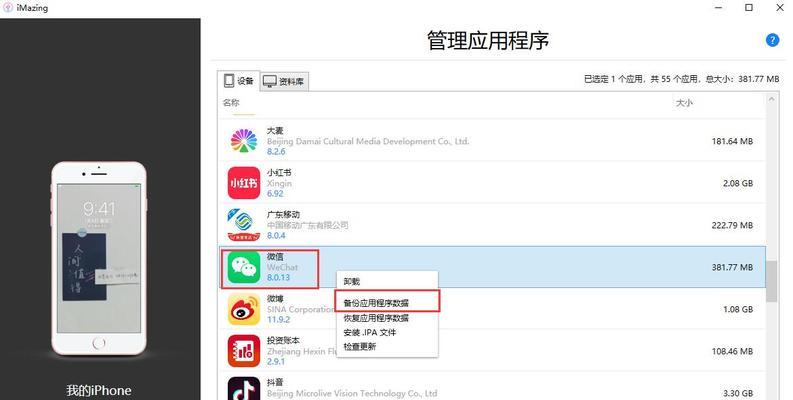The image size is (793, 400).
Task: Select the 大麦 app name text
Action: tap(275, 130)
